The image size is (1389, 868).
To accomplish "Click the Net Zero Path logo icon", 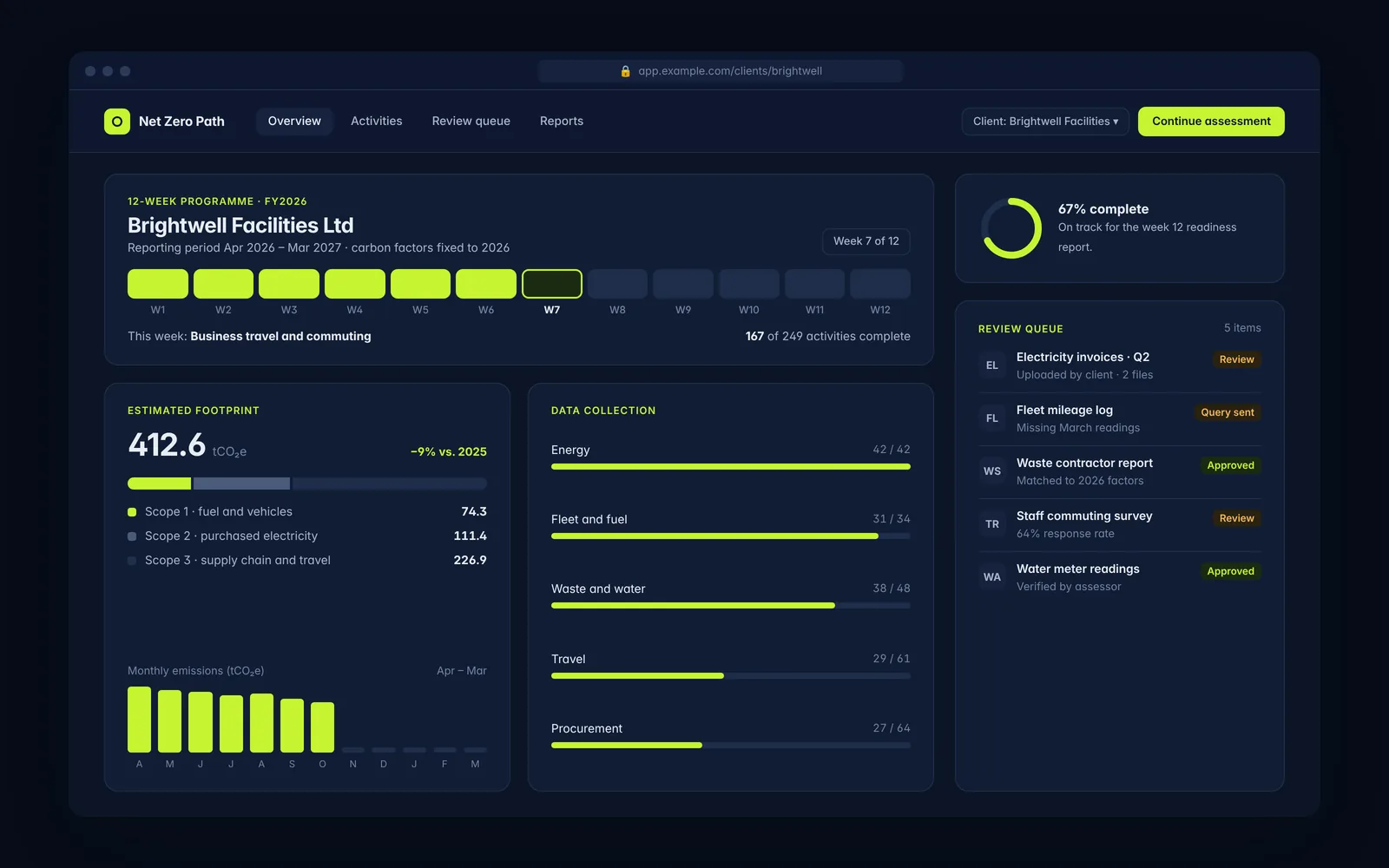I will (x=117, y=122).
